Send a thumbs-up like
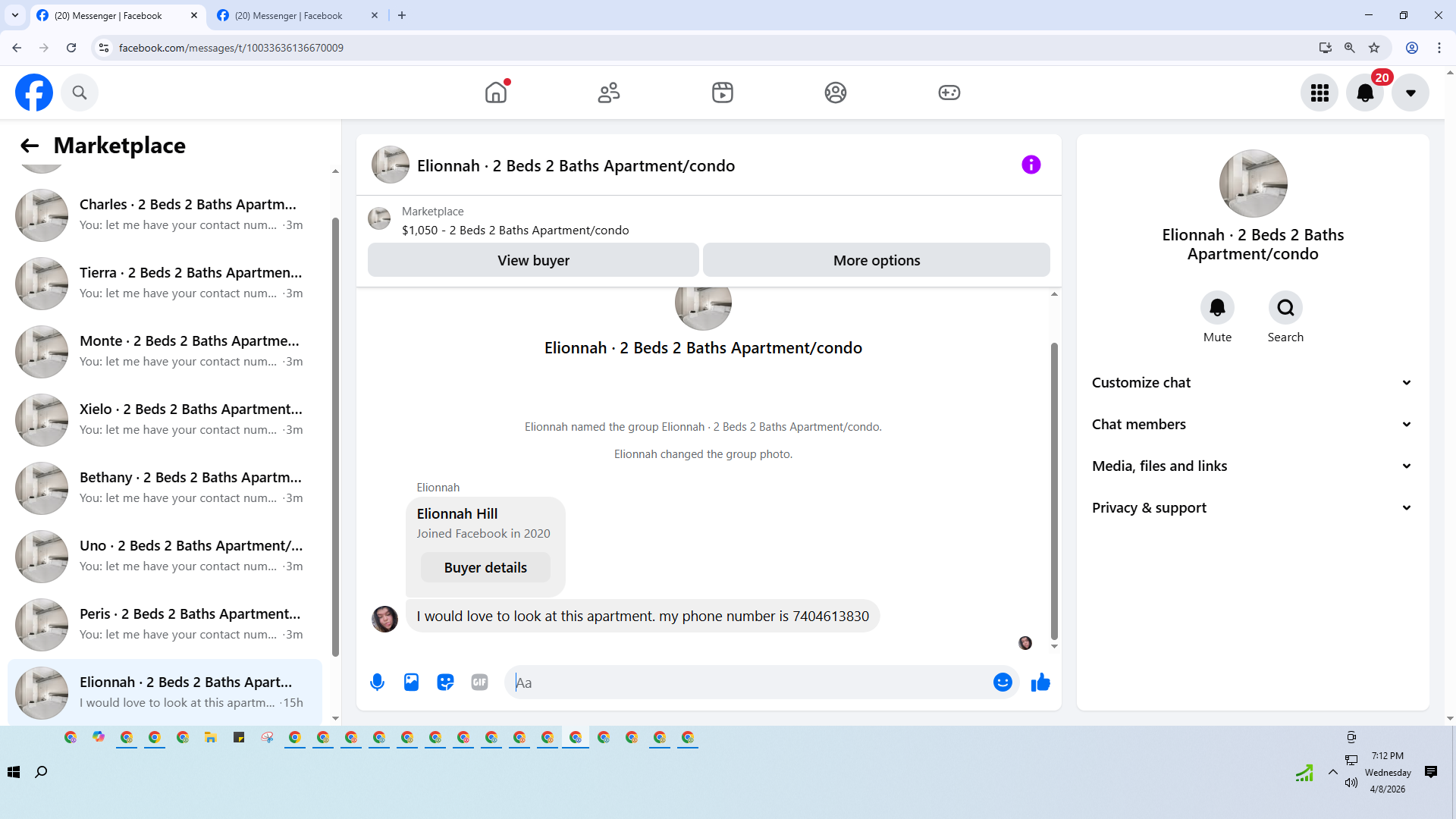The image size is (1456, 819). 1040,682
